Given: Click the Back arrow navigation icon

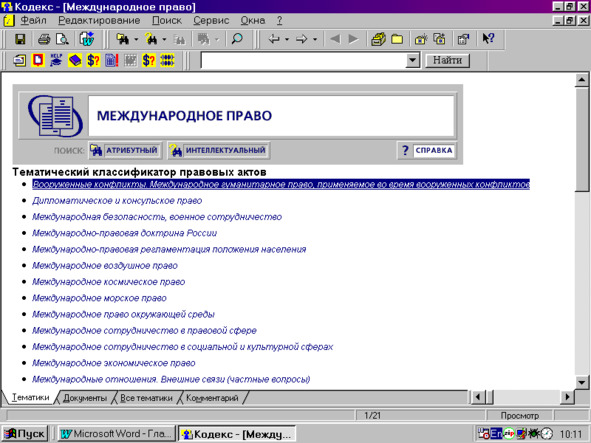Looking at the screenshot, I should 274,39.
